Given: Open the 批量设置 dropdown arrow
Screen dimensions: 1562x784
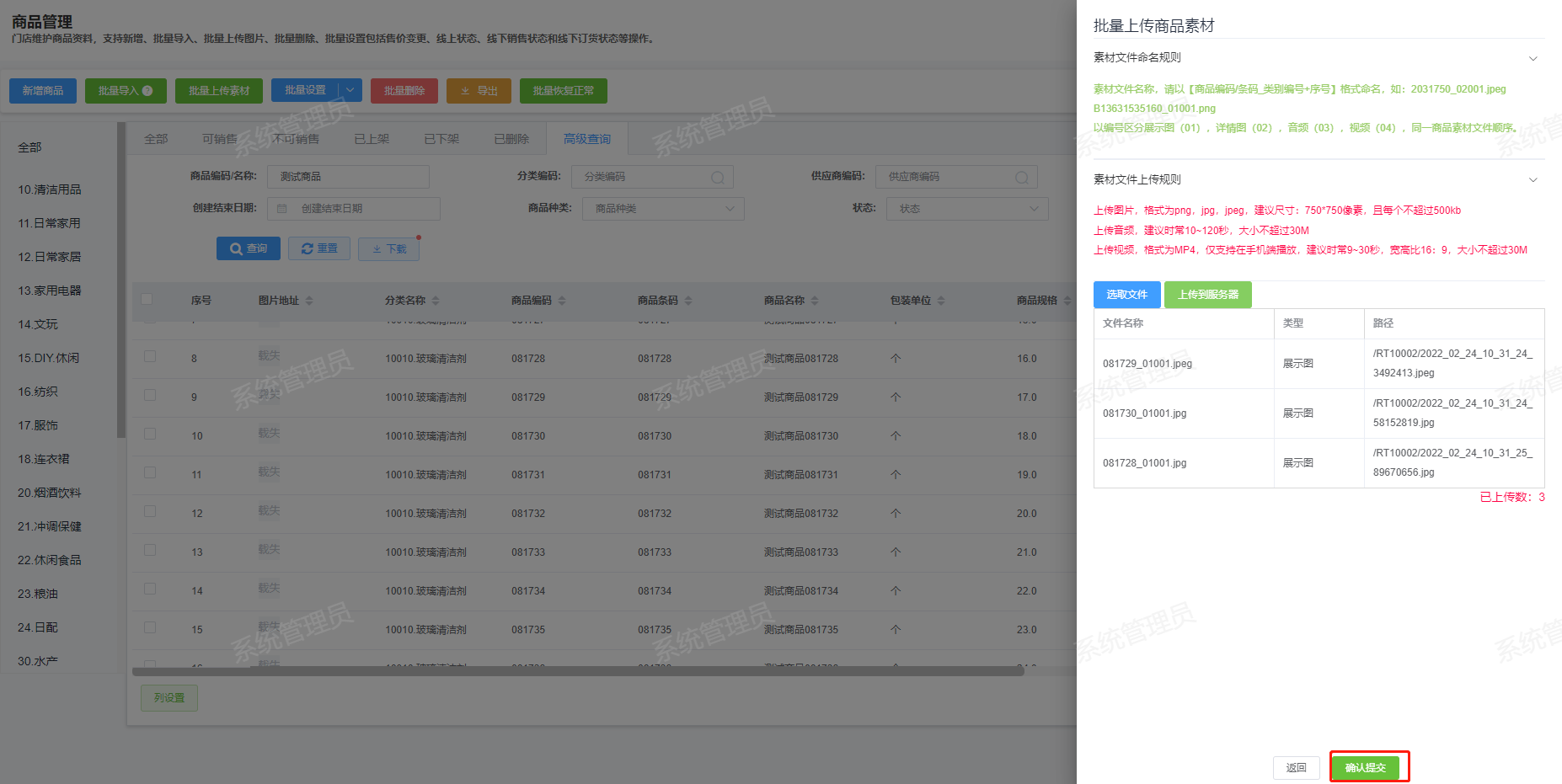Looking at the screenshot, I should click(x=350, y=90).
